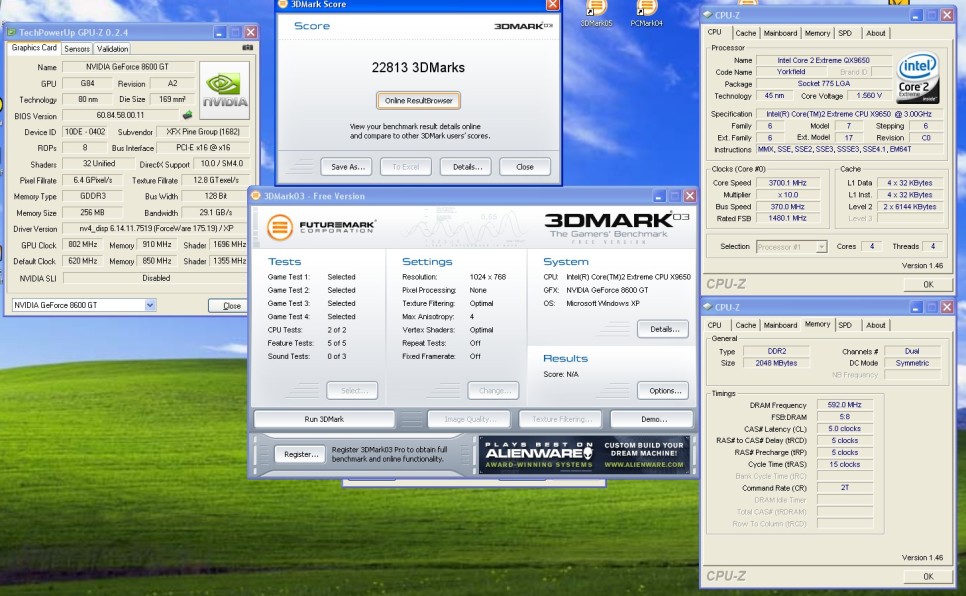Click the BIOS save chip icon in GPU-Z
Viewport: 966px width, 596px height.
pyautogui.click(x=187, y=115)
